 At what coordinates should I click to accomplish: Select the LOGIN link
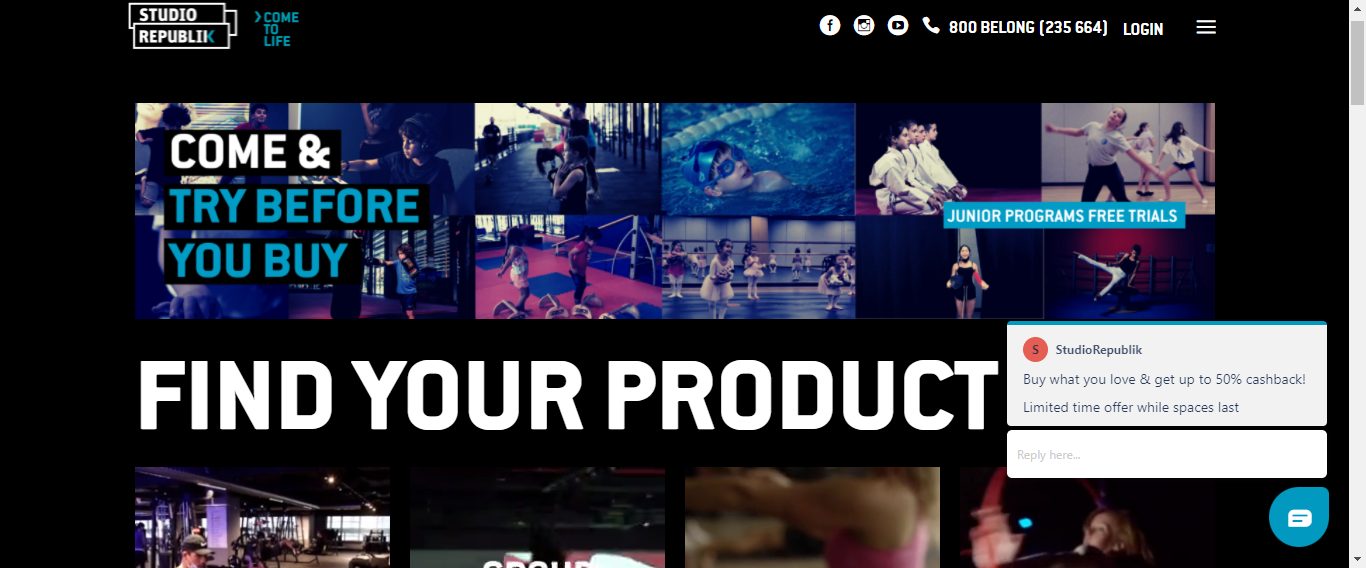(1143, 29)
